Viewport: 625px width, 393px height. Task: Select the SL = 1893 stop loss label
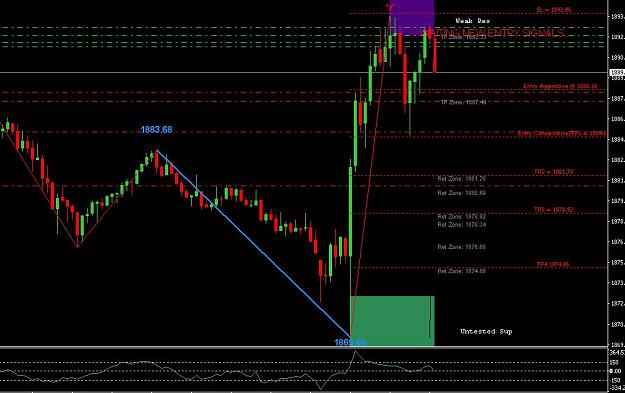point(554,10)
